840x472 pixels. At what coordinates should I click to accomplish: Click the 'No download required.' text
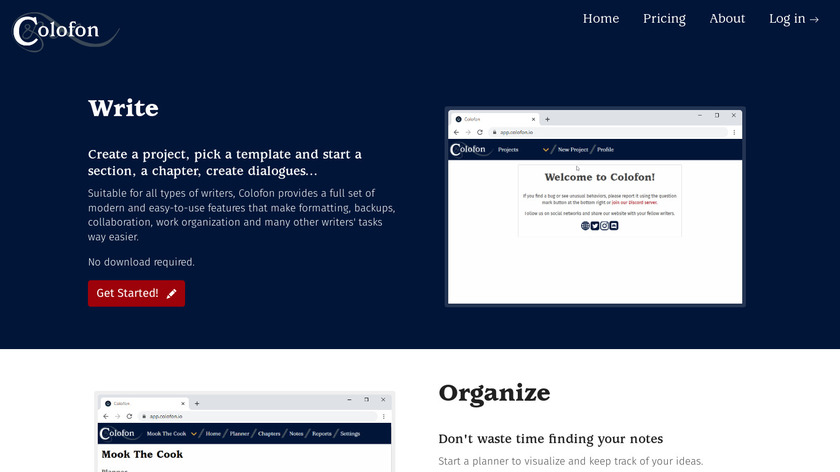(x=141, y=262)
